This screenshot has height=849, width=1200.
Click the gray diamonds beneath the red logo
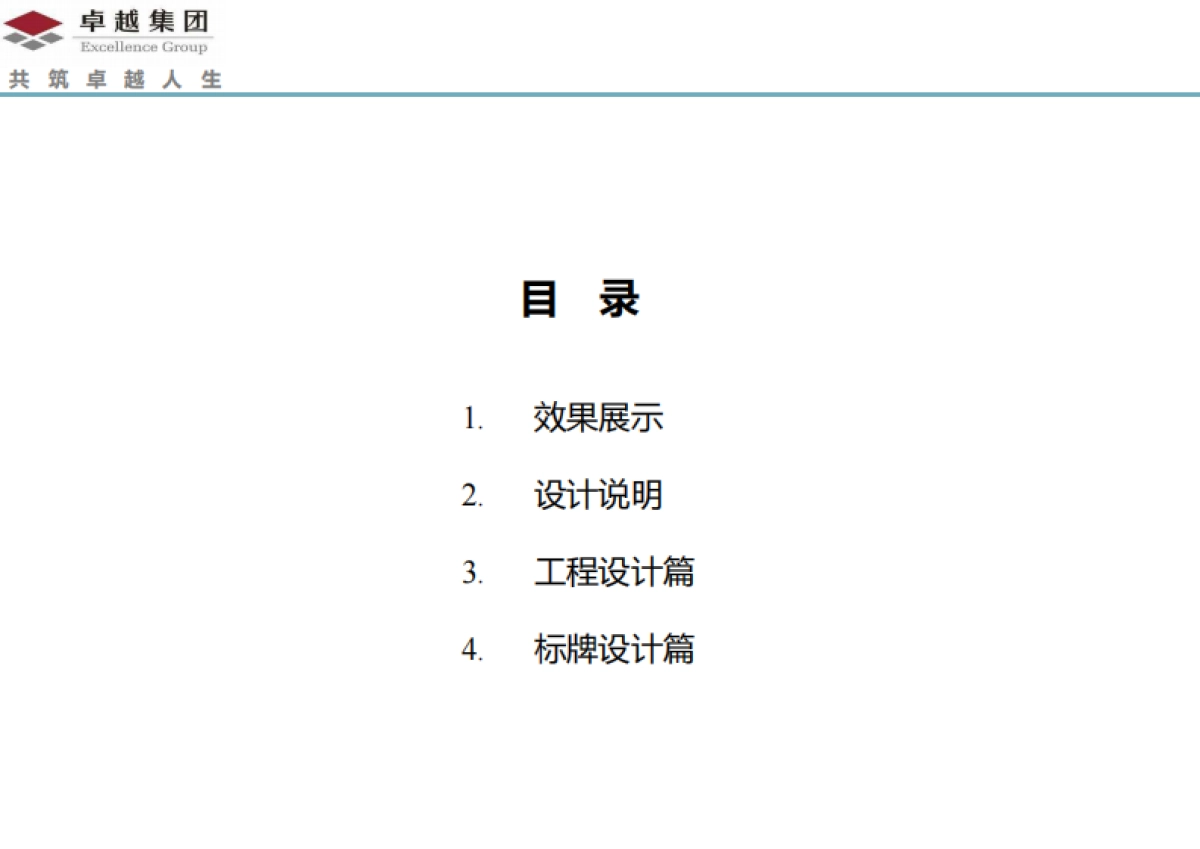pyautogui.click(x=33, y=41)
